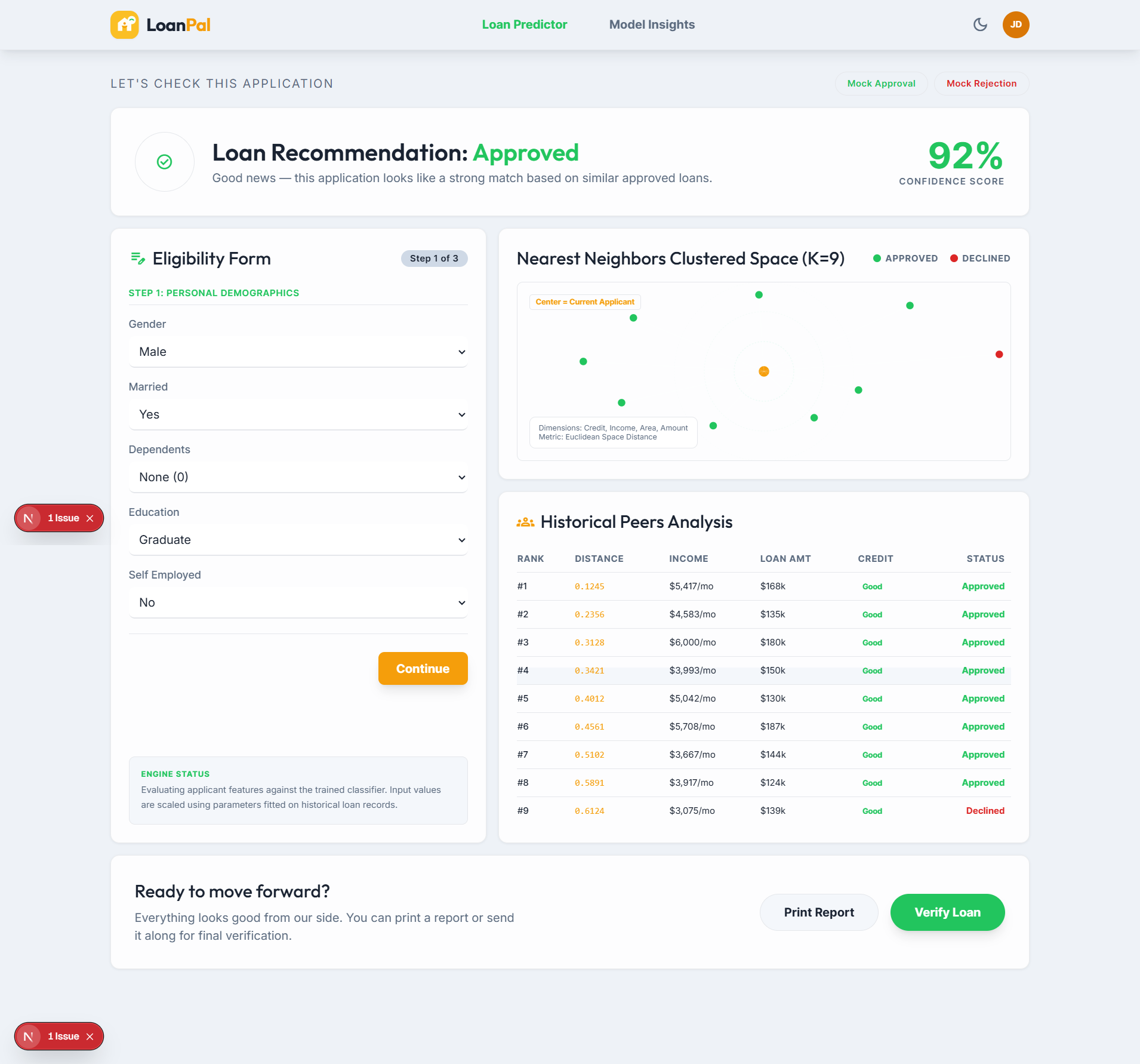The height and width of the screenshot is (1064, 1140).
Task: Click the ENGINE STATUS heading
Action: (175, 774)
